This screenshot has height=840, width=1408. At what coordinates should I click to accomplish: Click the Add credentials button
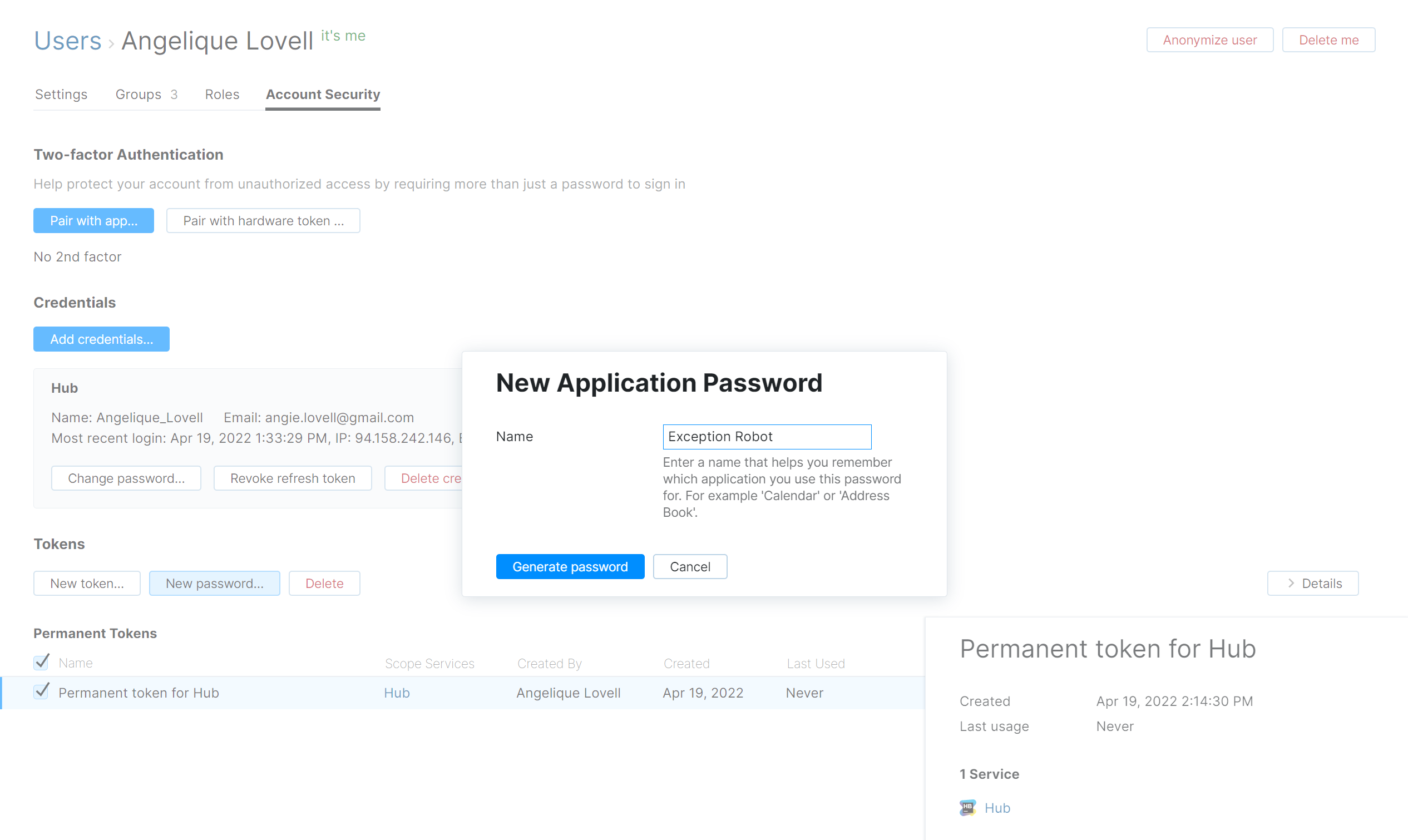(101, 338)
